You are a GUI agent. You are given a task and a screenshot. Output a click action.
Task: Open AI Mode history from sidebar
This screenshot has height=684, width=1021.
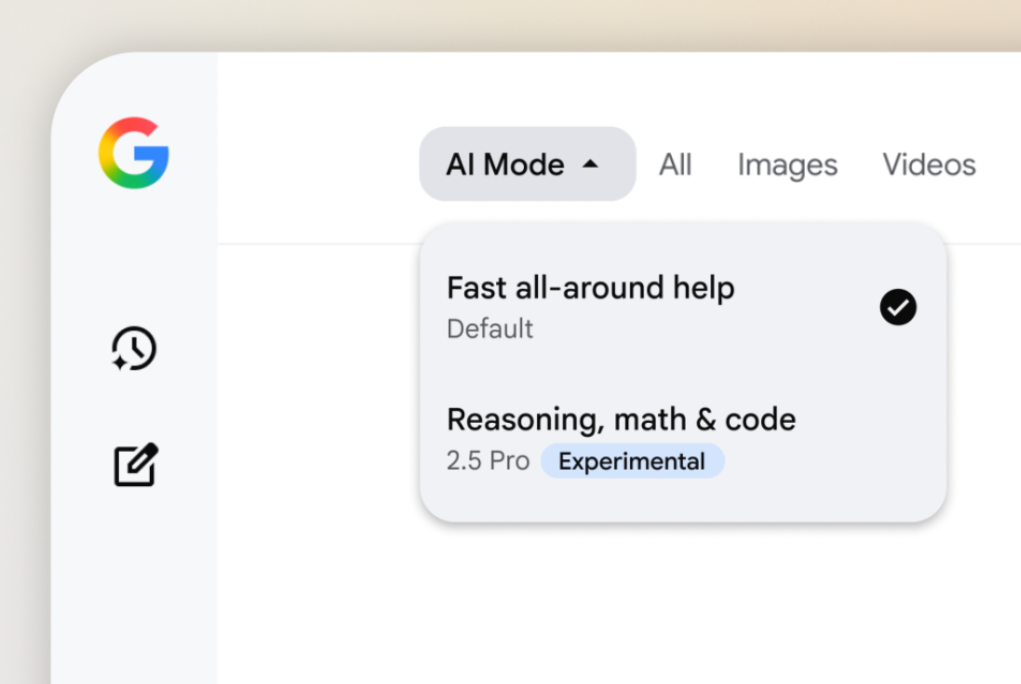tap(134, 349)
